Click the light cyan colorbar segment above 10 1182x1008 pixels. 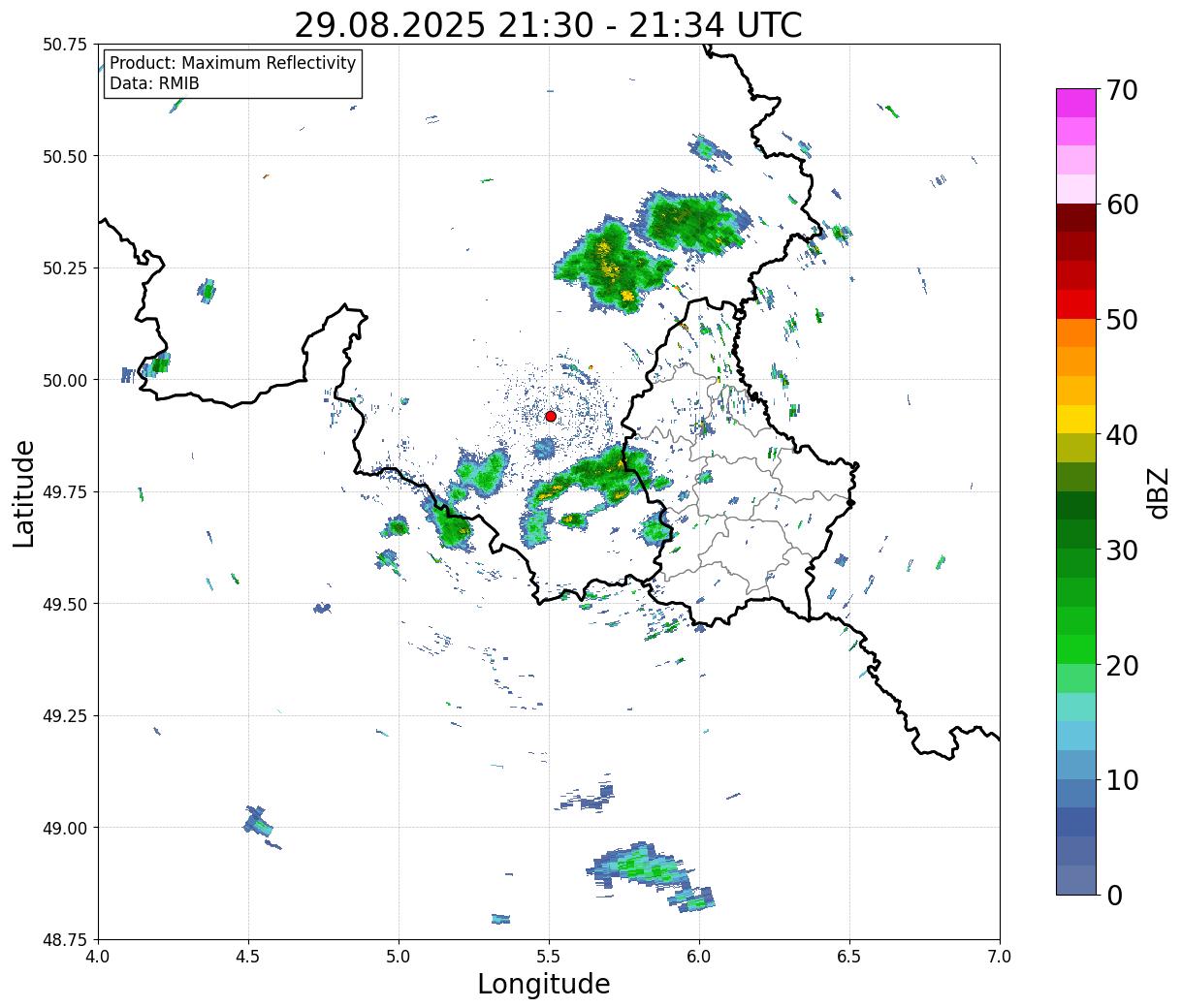1076,735
